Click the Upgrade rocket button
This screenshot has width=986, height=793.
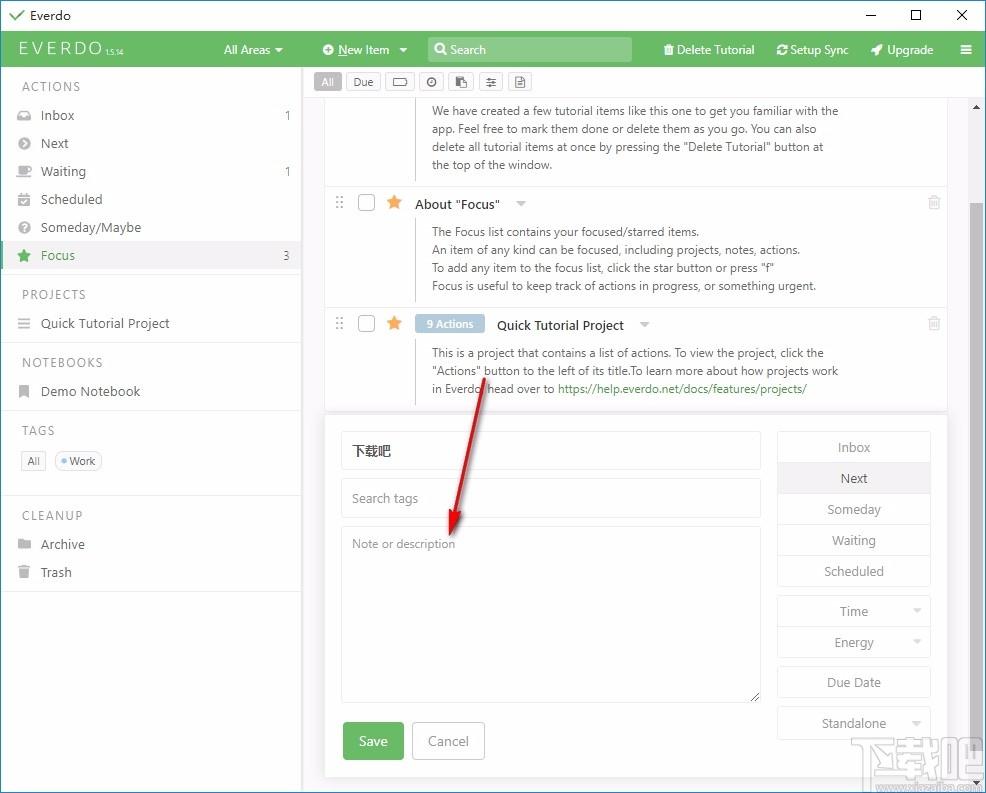click(902, 50)
